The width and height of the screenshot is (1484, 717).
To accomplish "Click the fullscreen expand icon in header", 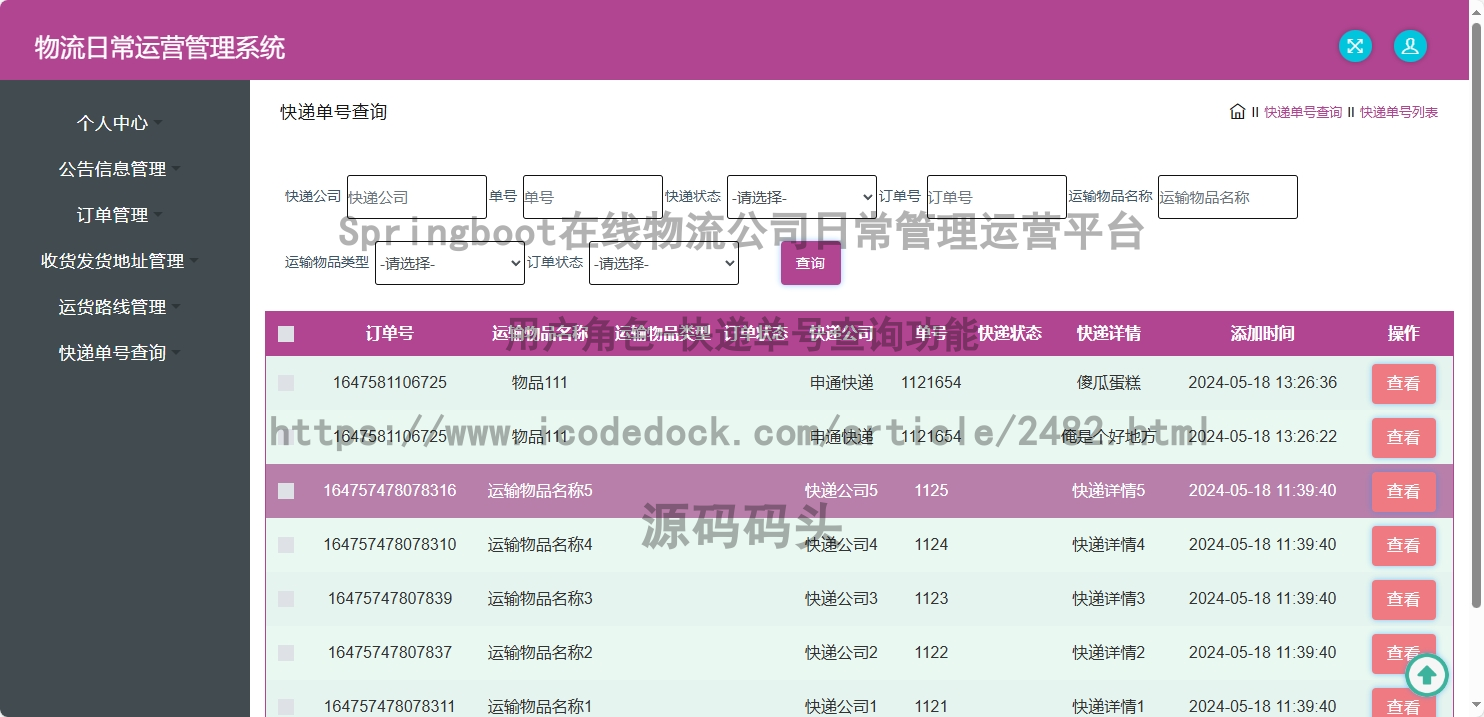I will pyautogui.click(x=1355, y=46).
